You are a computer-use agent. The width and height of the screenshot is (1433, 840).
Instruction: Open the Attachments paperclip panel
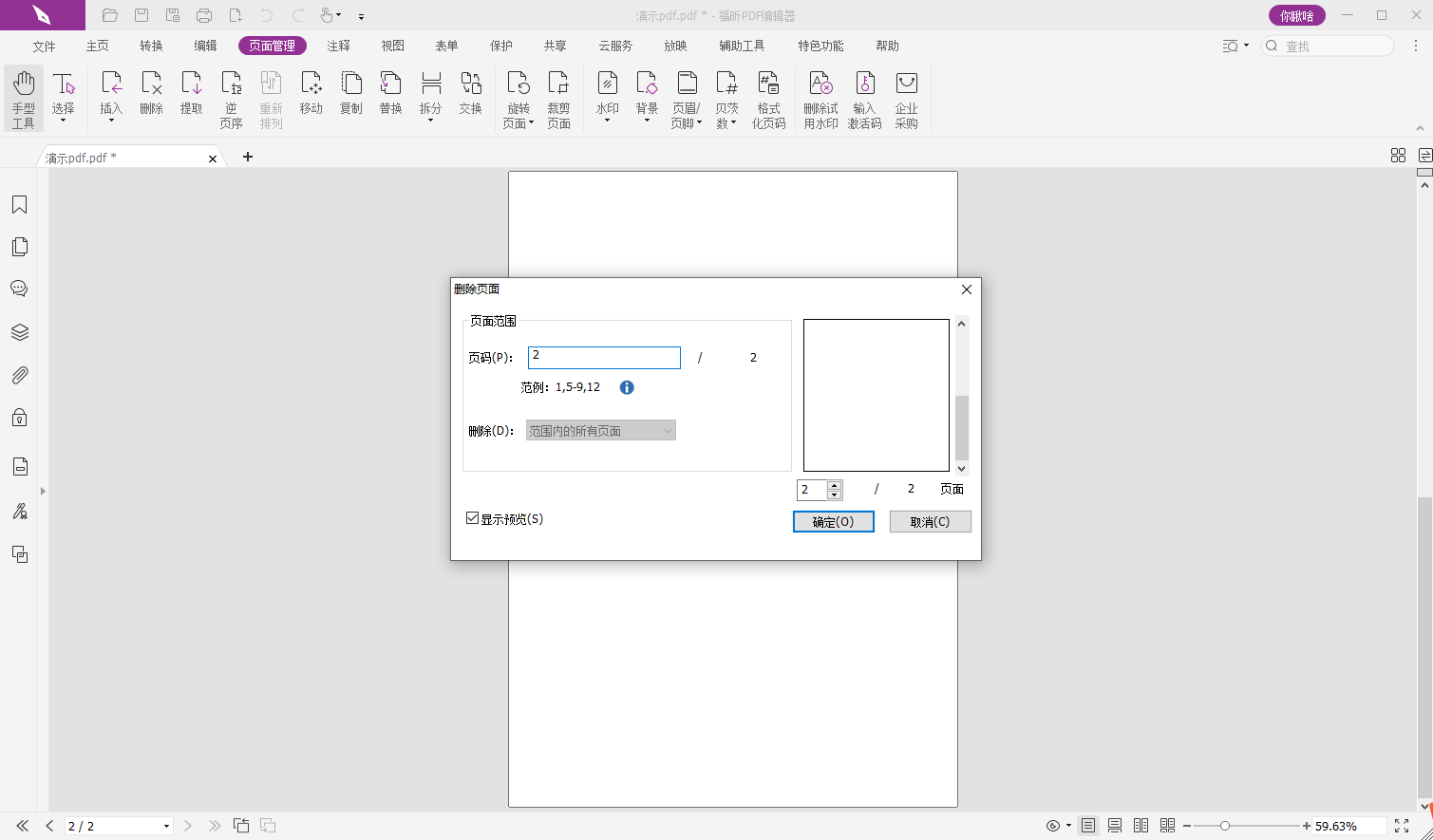(x=19, y=376)
